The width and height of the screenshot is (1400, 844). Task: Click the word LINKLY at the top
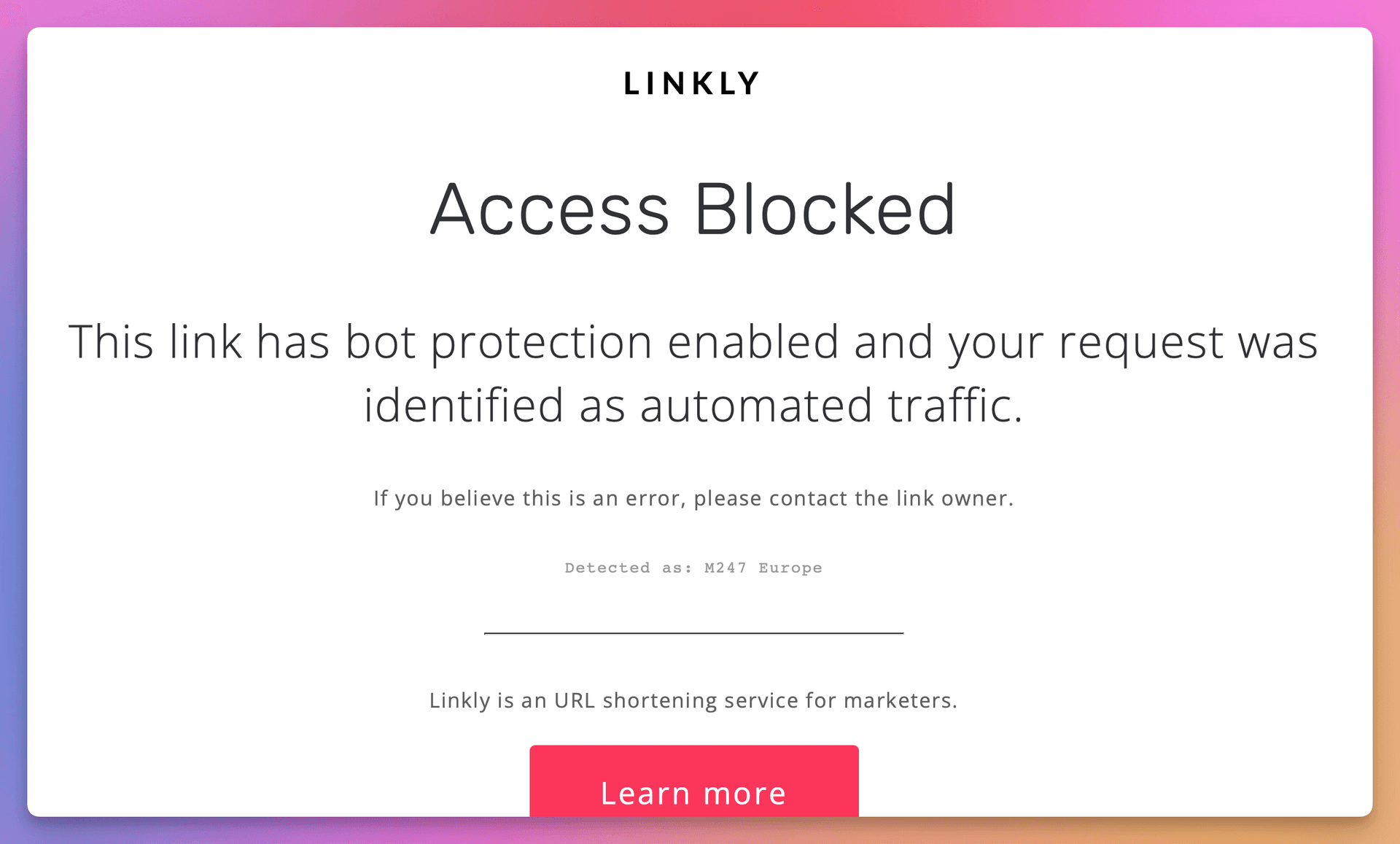691,82
